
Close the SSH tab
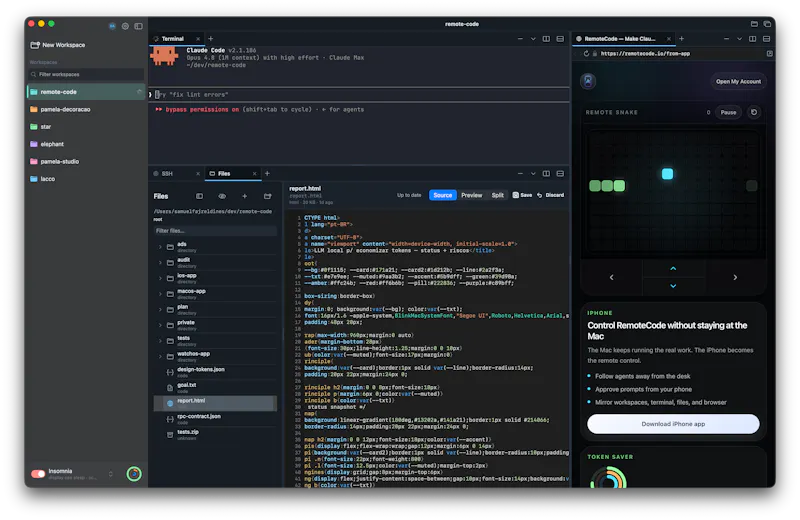(x=198, y=174)
